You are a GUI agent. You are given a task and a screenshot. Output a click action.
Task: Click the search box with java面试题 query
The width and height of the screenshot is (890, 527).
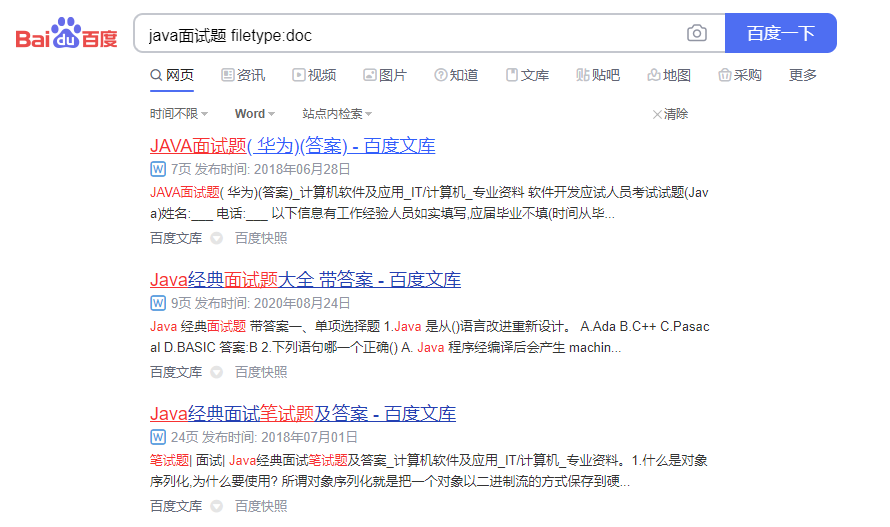tap(429, 34)
